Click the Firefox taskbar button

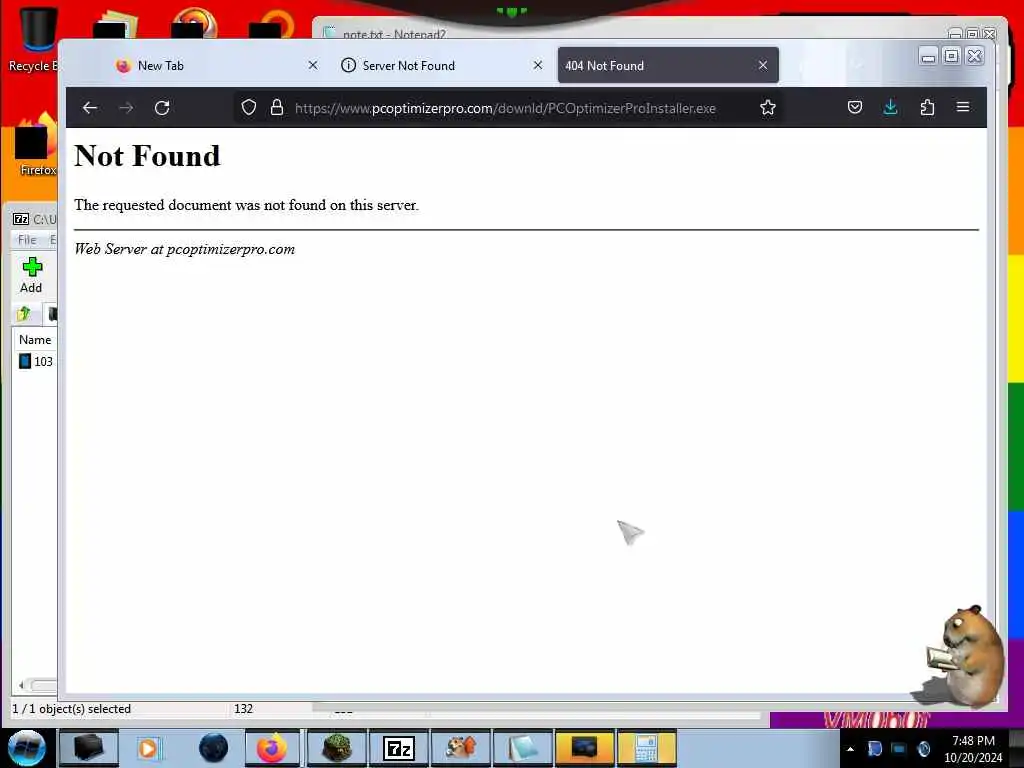click(x=272, y=748)
